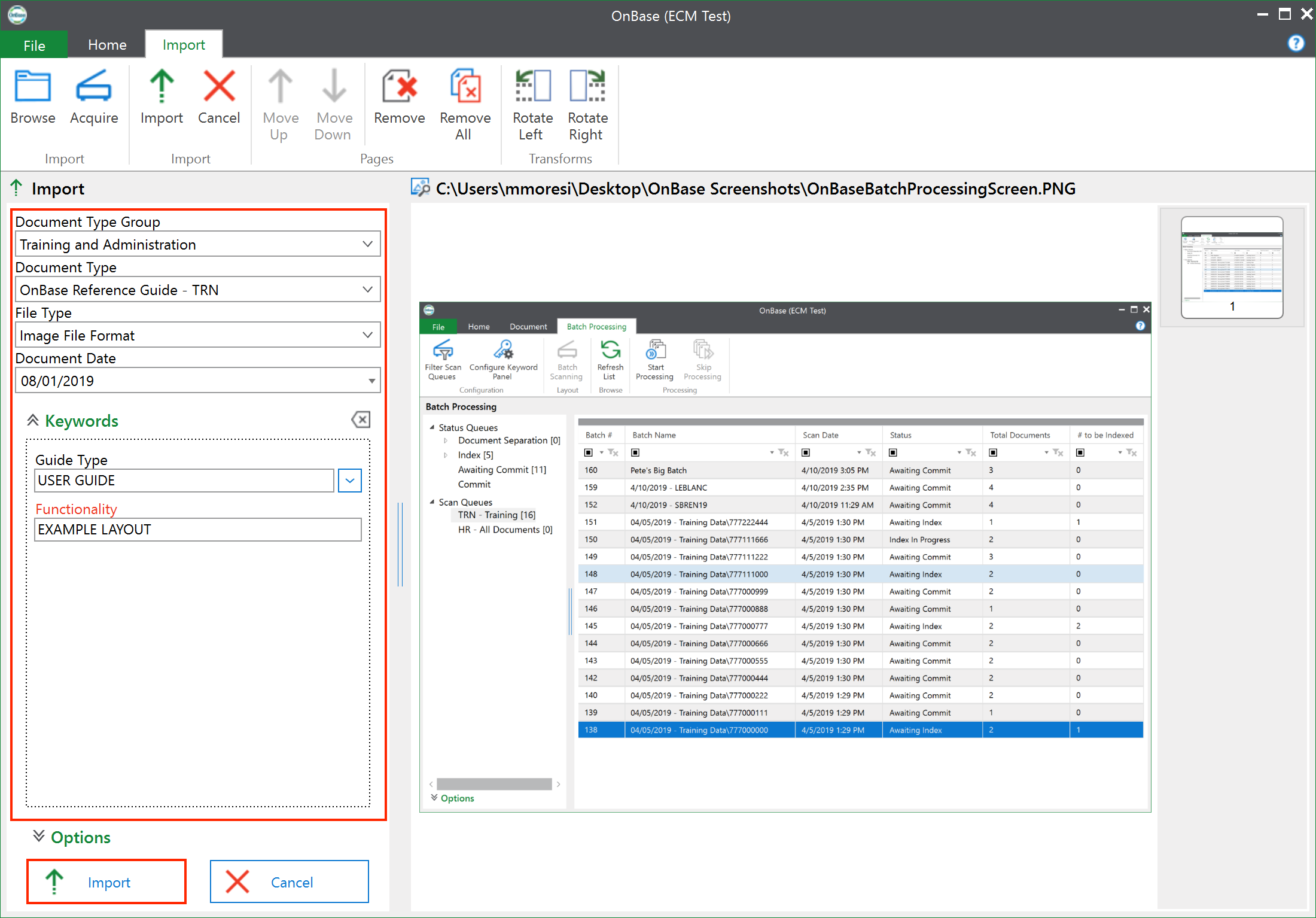Click the Remove All pages icon
This screenshot has height=918, width=1316.
tap(465, 87)
